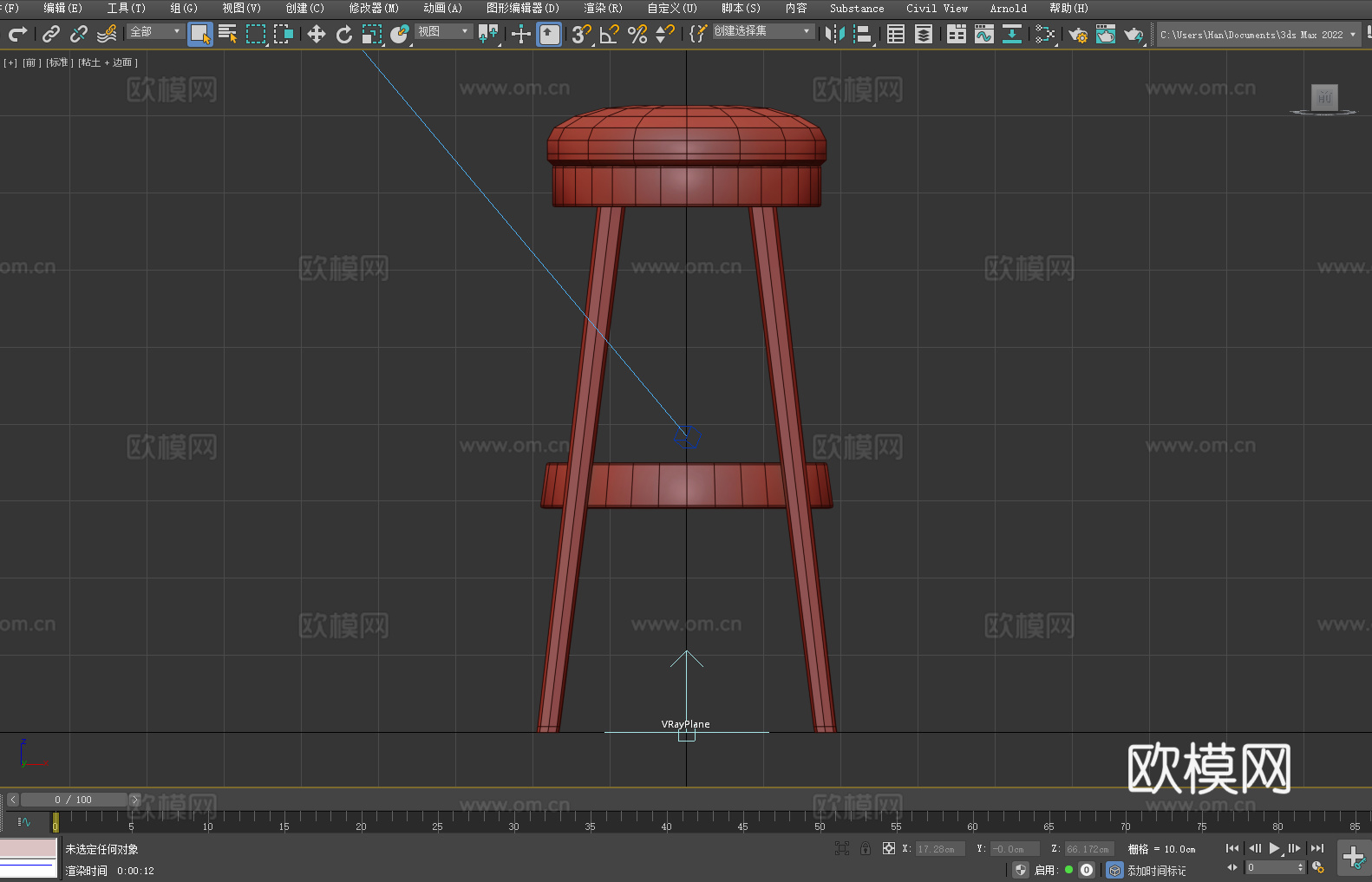Activate the Select and Rotate tool
Image resolution: width=1372 pixels, height=882 pixels.
344,34
